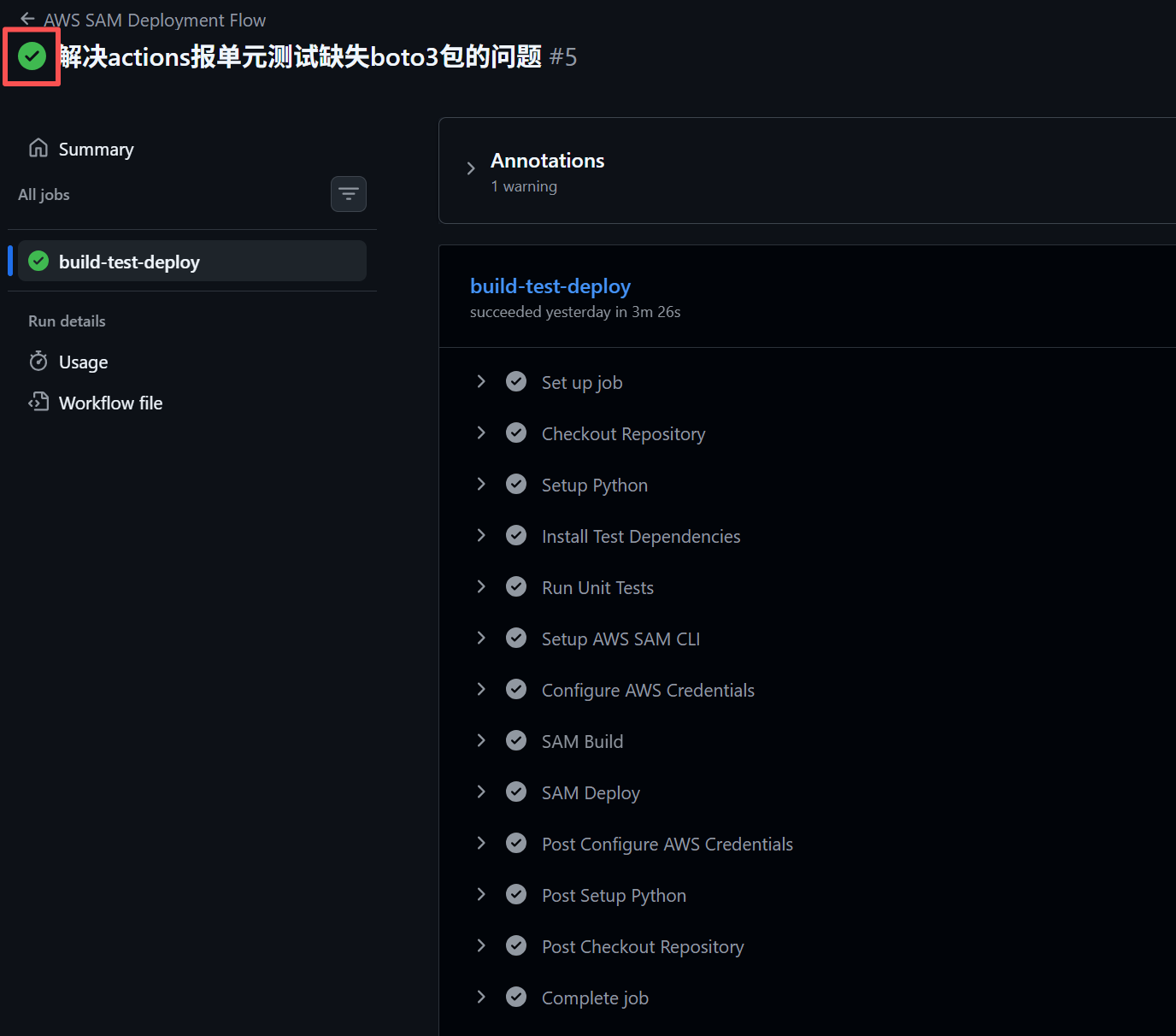This screenshot has width=1176, height=1036.
Task: Click the Setup Python step label
Action: pyautogui.click(x=595, y=485)
